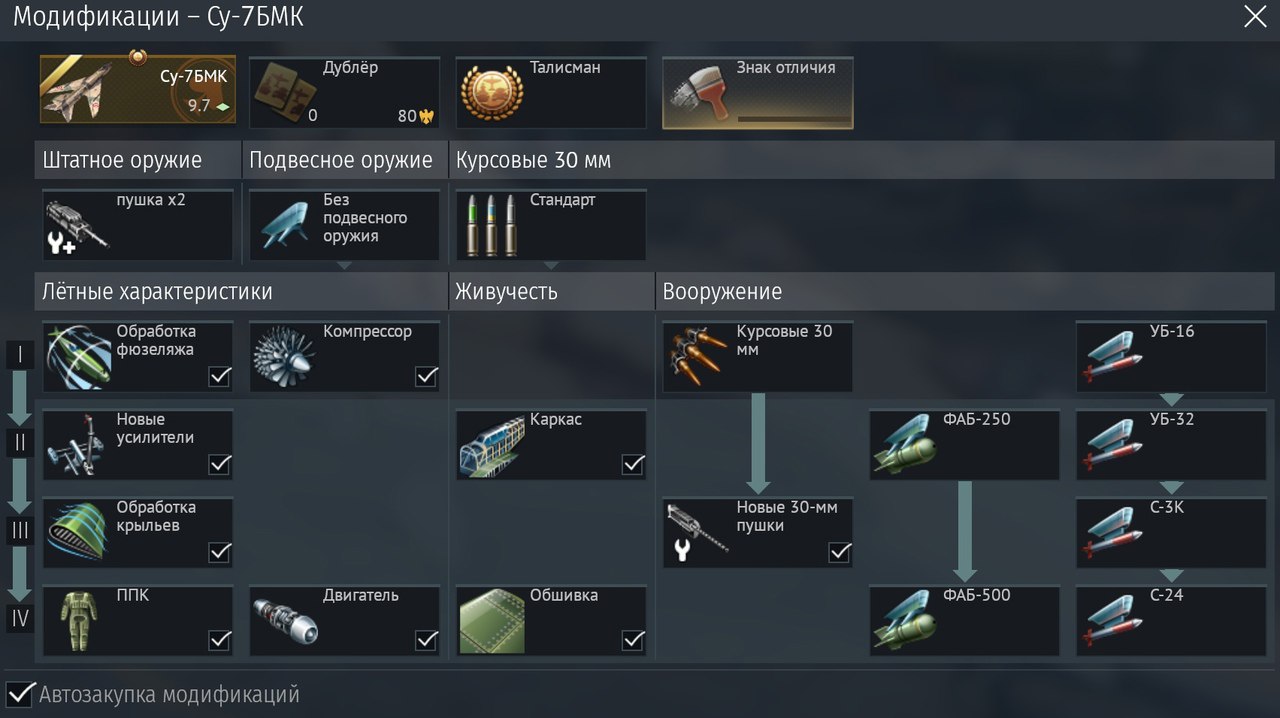1280x718 pixels.
Task: Toggle the Двигатель modification checkbox
Action: (x=426, y=640)
